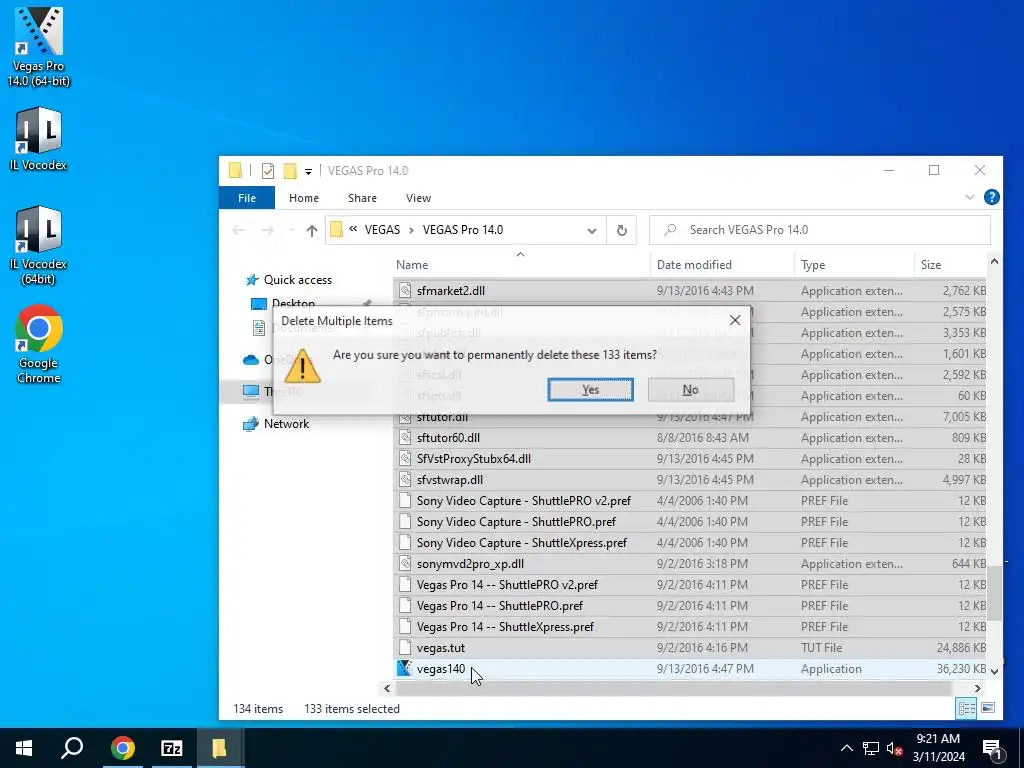Refresh the VEGAS Pro 14.0 folder

tap(622, 231)
